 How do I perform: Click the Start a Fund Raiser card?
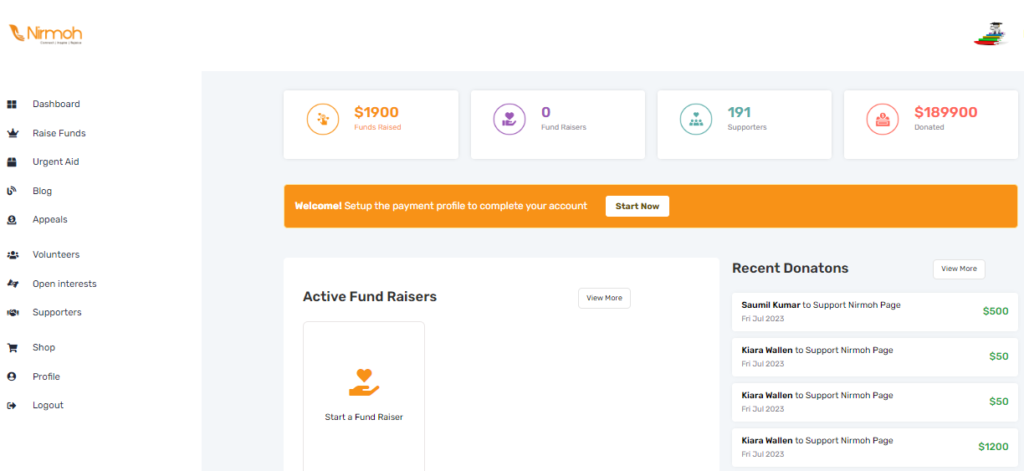click(364, 395)
